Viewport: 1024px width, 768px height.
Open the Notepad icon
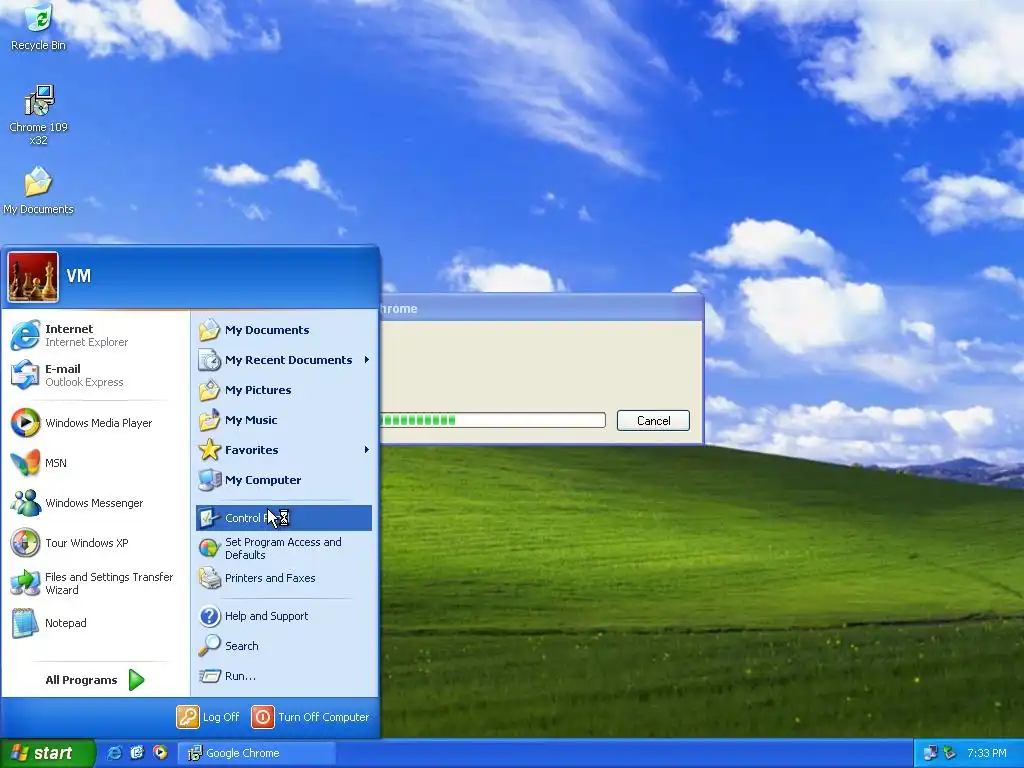(25, 623)
